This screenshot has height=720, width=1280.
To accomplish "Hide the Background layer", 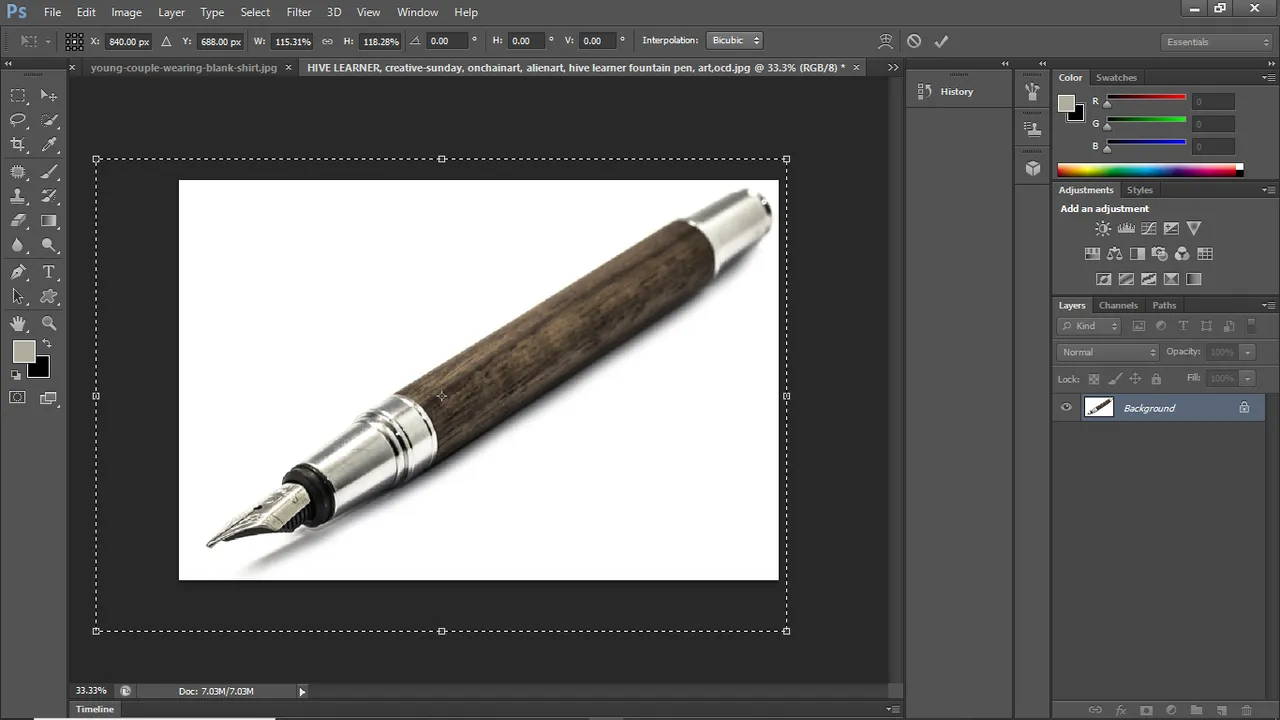I will (x=1066, y=407).
